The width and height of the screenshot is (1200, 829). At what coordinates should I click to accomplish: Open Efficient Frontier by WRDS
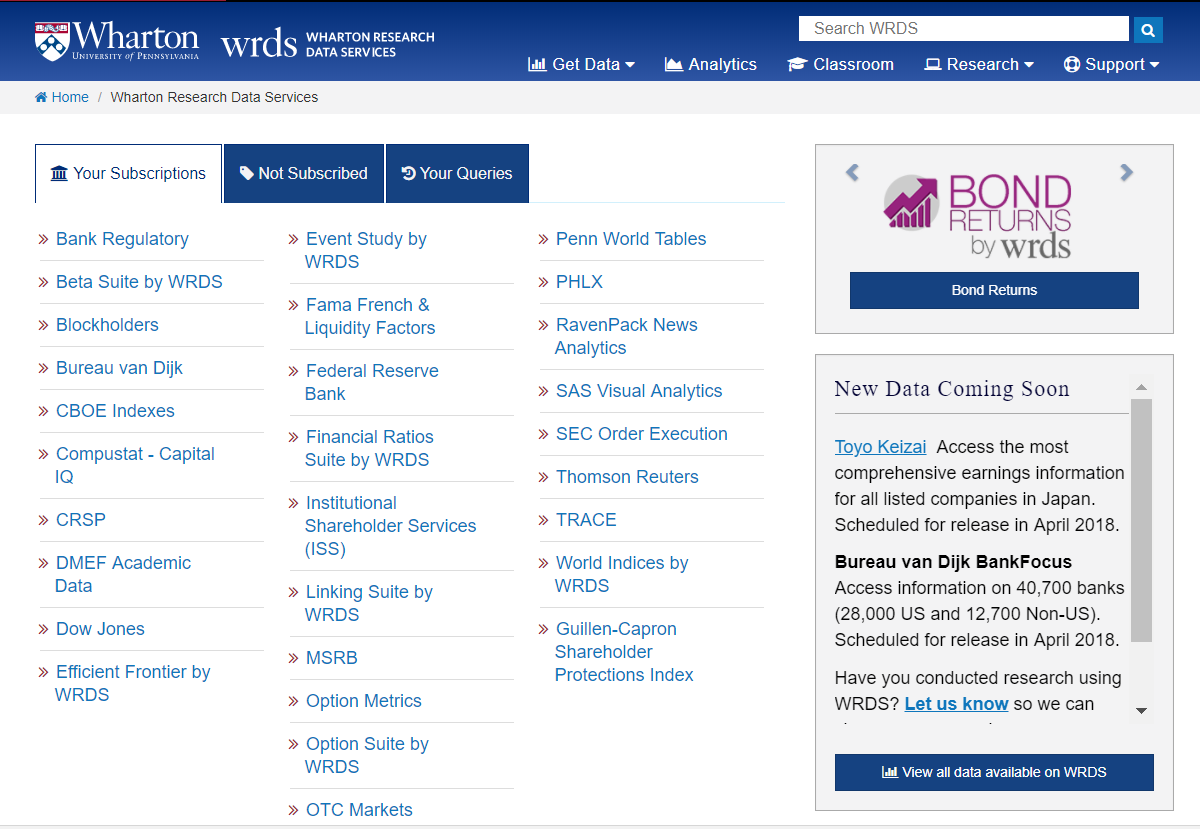point(133,683)
